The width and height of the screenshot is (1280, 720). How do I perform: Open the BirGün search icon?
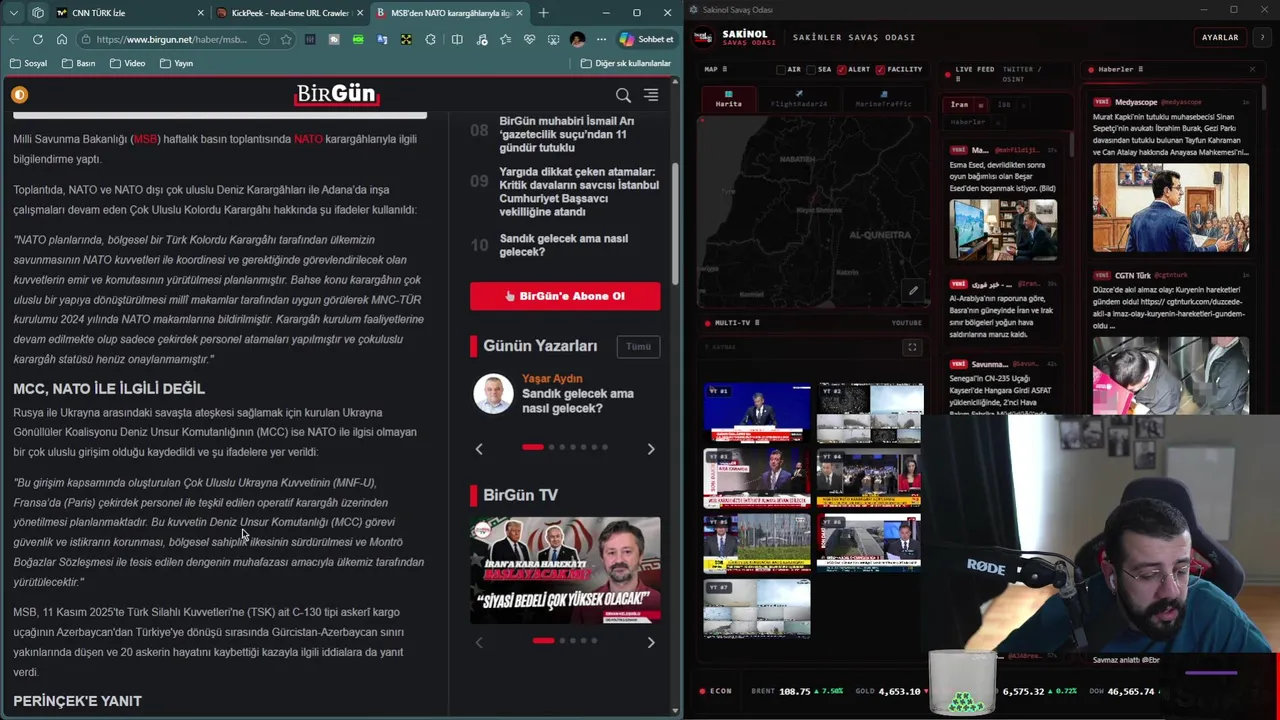[x=623, y=95]
